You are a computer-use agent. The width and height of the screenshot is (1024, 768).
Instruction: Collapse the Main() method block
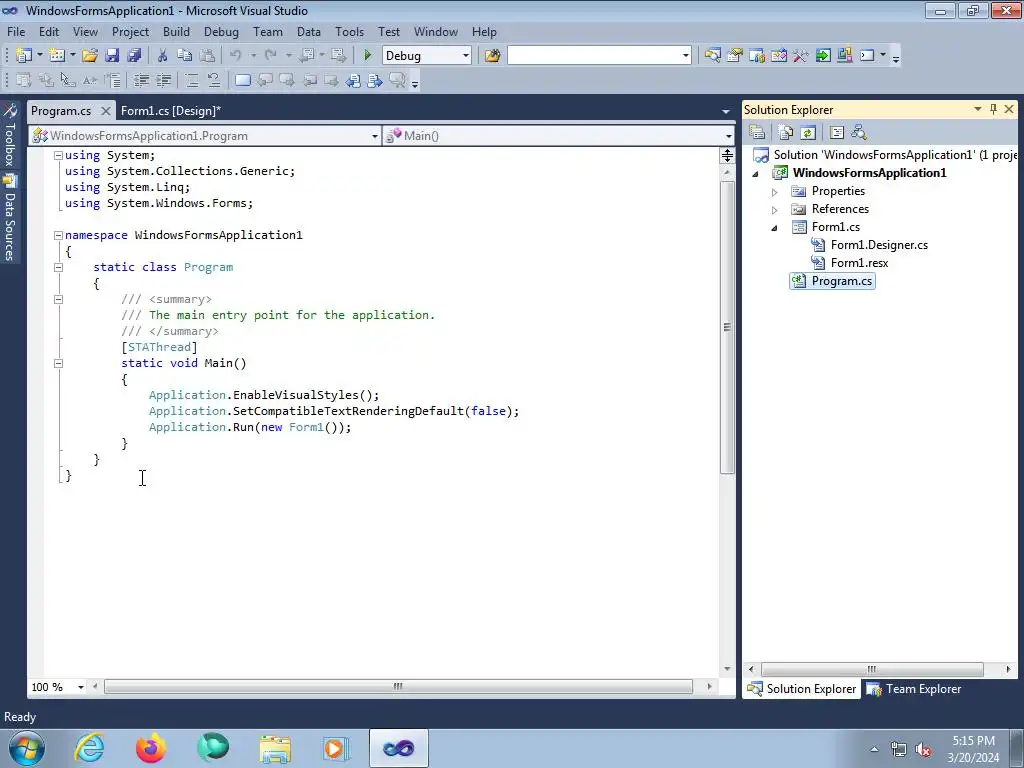(x=58, y=363)
